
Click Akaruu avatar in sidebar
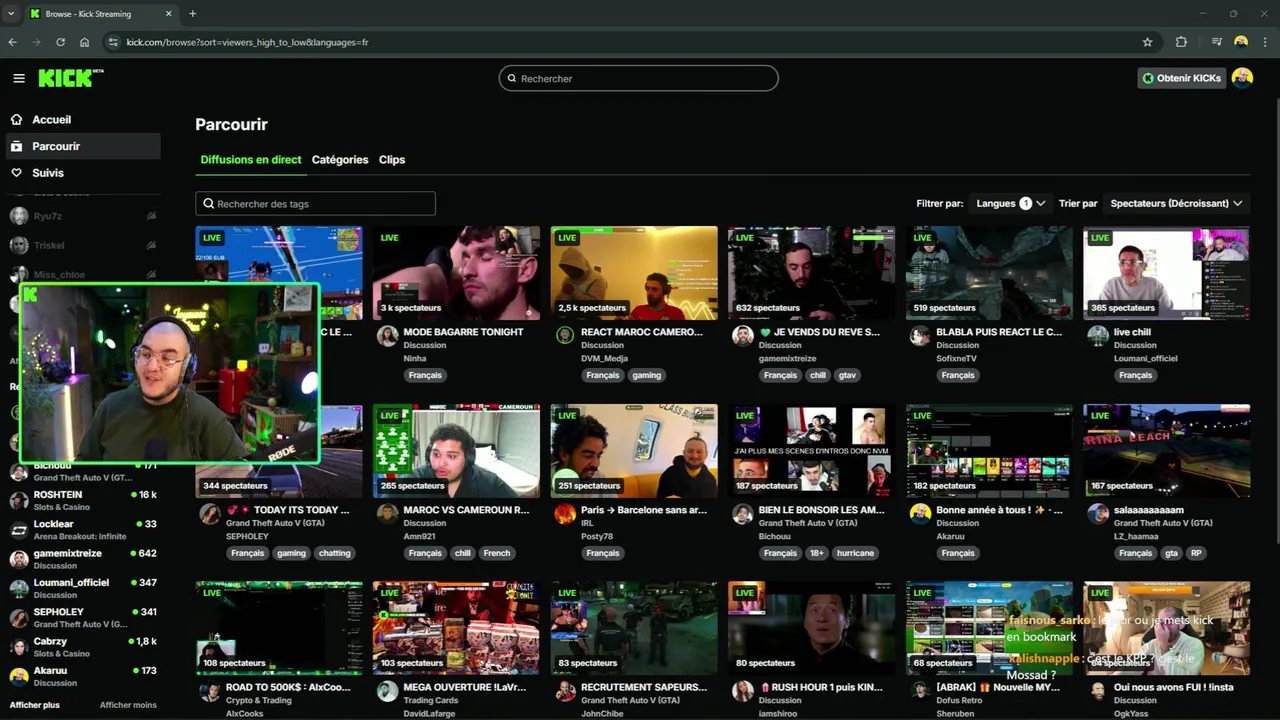(x=19, y=676)
